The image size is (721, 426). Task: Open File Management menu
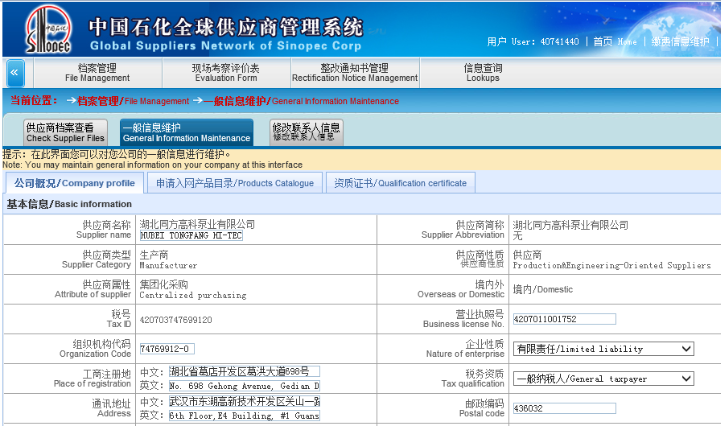tap(97, 73)
